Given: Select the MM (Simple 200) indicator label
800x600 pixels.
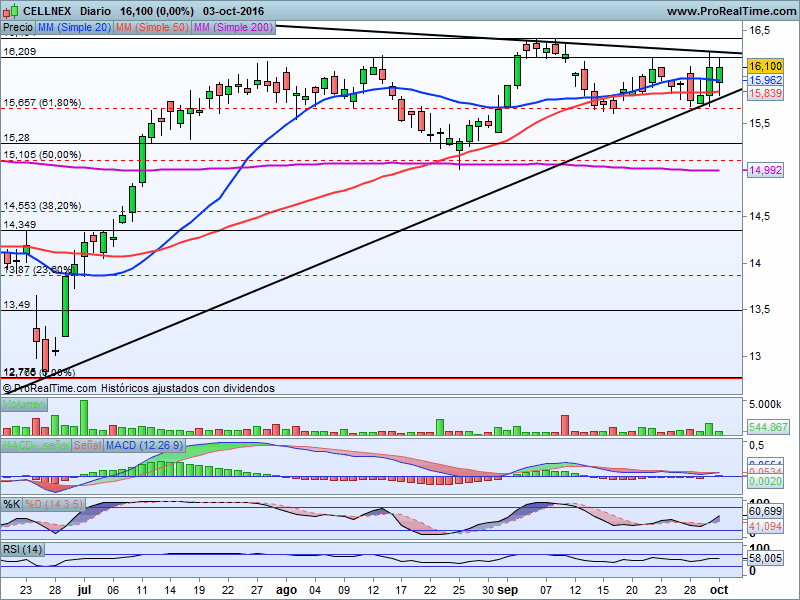Looking at the screenshot, I should [234, 28].
